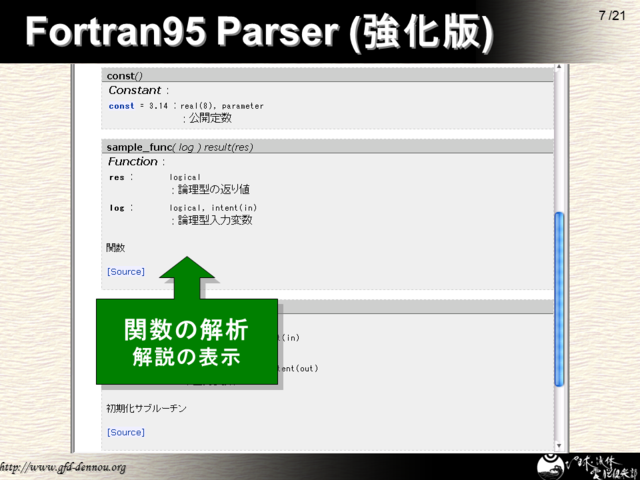Open the Source link below 初期化サブルーチン
This screenshot has height=480, width=640.
[x=125, y=432]
